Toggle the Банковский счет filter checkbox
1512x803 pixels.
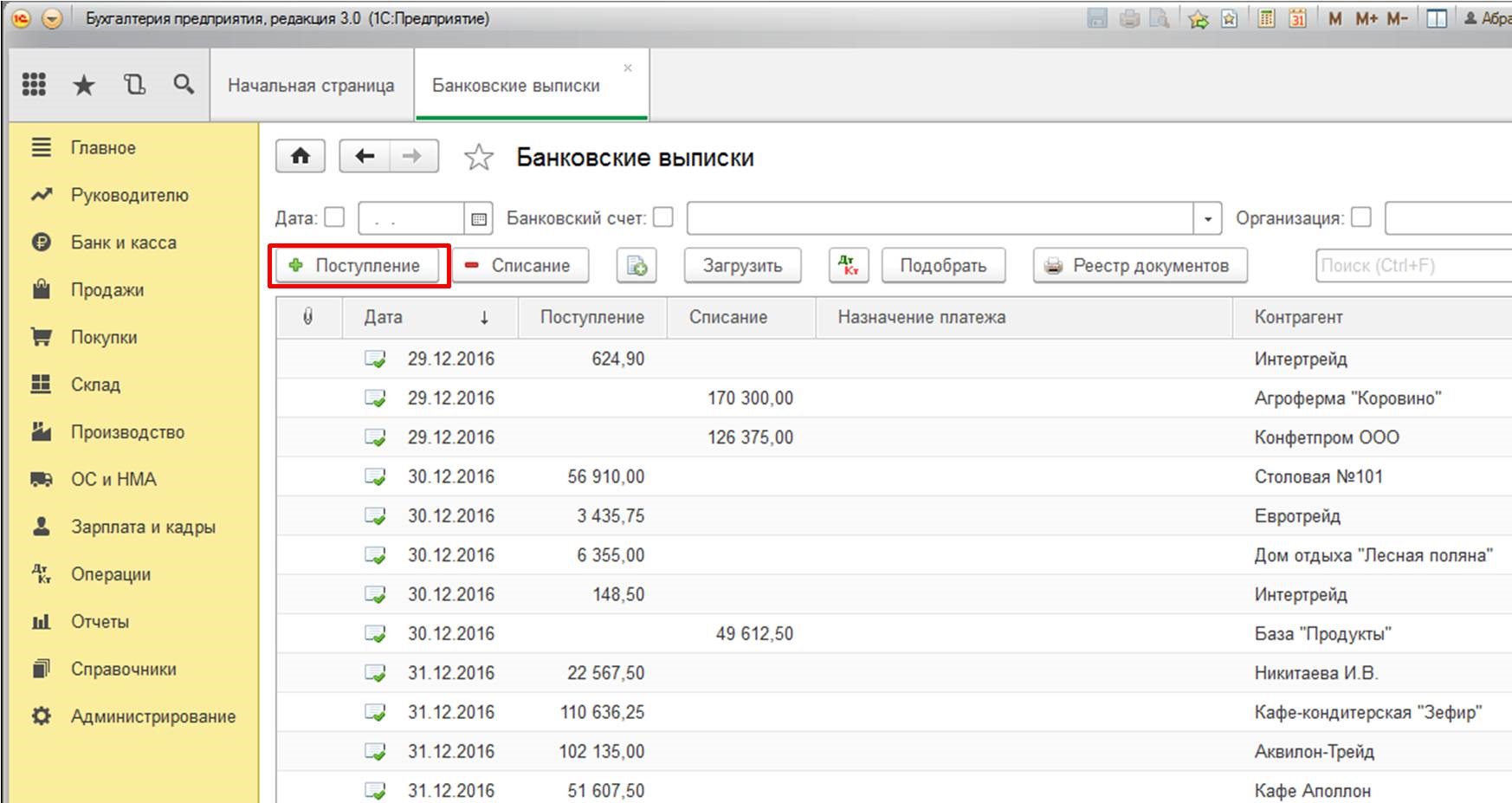pos(663,217)
